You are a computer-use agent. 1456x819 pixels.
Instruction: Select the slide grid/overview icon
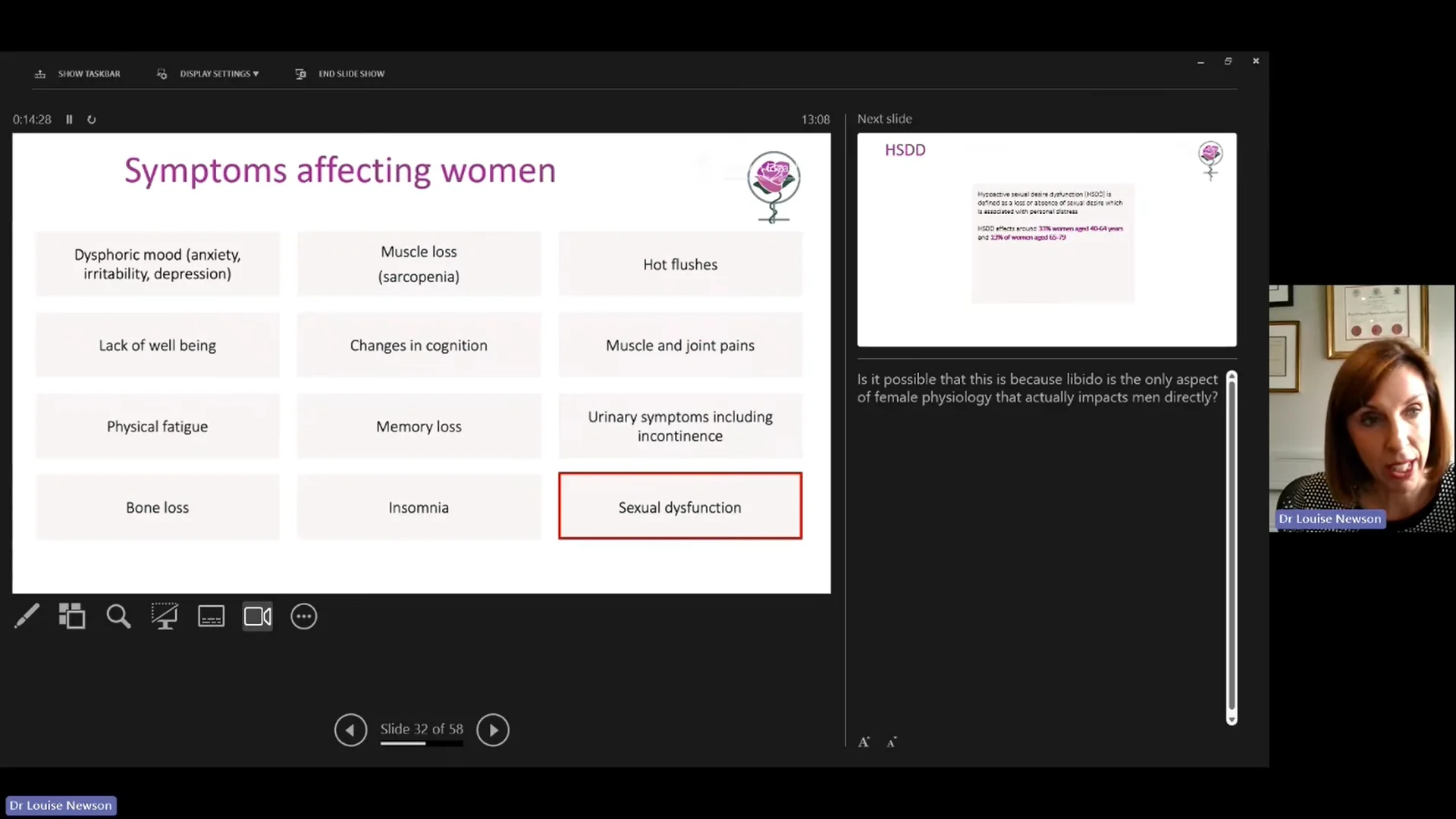(72, 616)
